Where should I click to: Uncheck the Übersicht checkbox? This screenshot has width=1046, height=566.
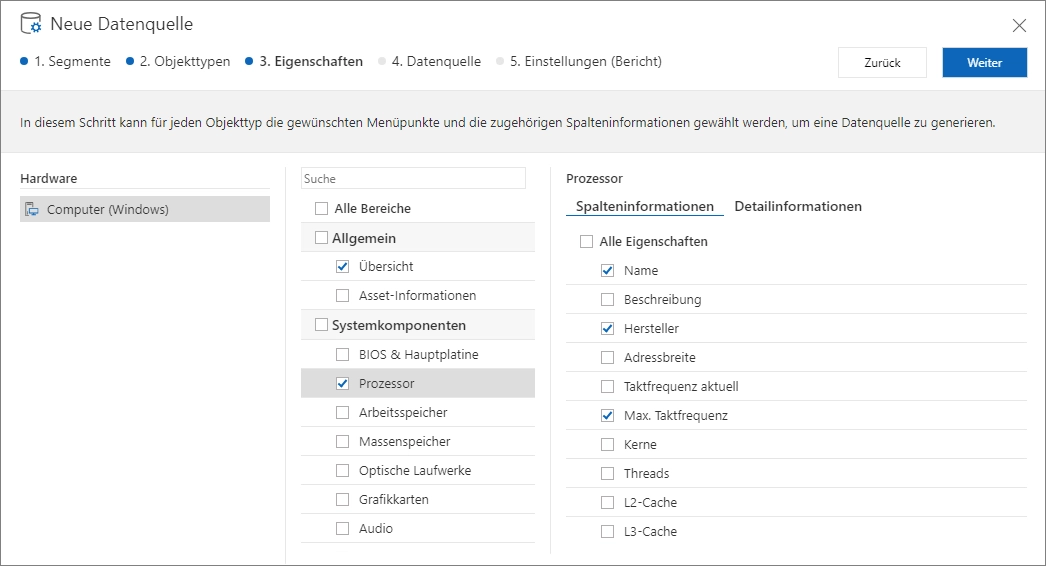click(x=342, y=266)
